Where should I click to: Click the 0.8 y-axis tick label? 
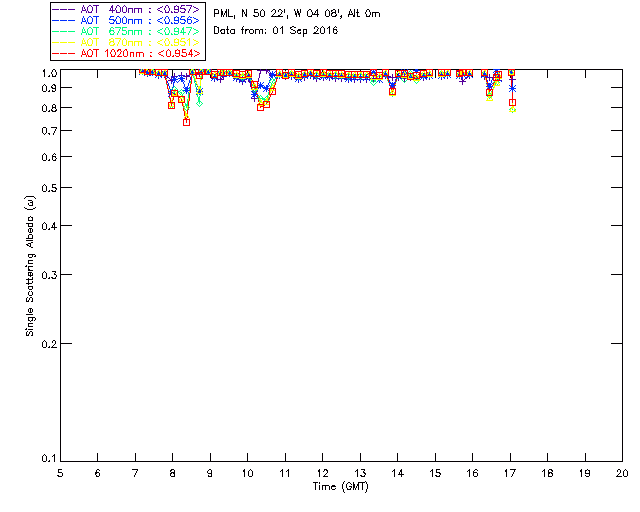coord(49,108)
